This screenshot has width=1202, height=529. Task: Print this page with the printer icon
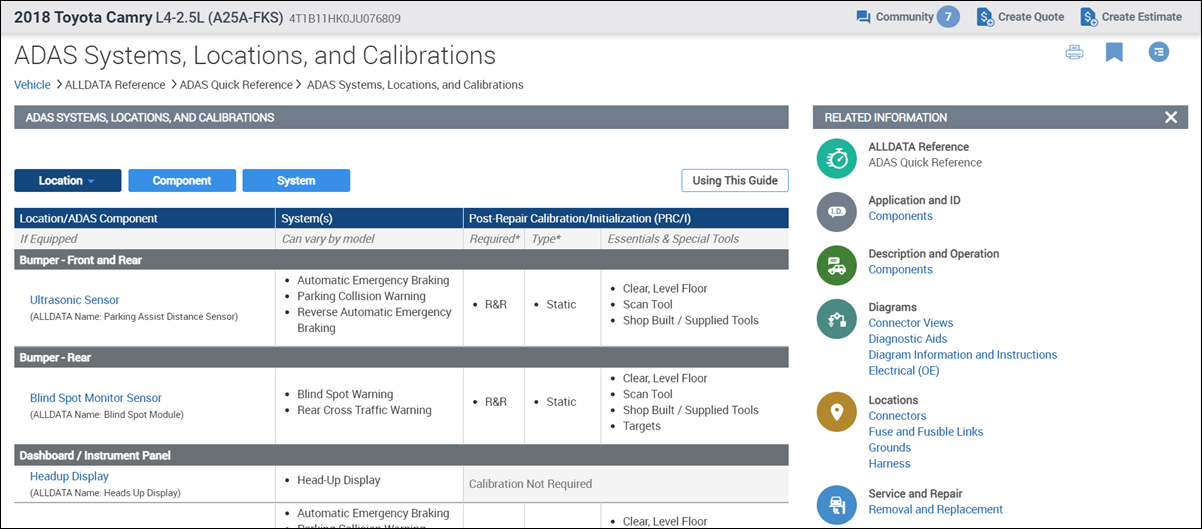click(1074, 52)
